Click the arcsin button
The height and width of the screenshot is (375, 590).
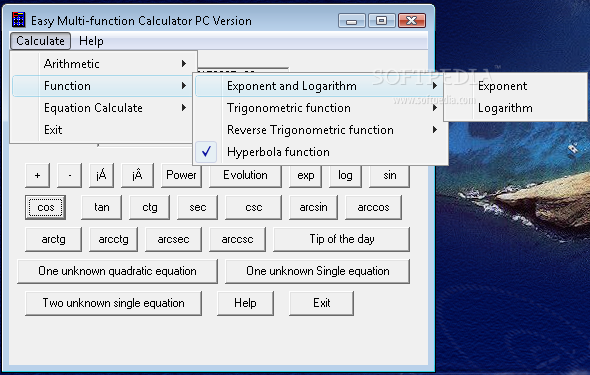click(x=313, y=207)
